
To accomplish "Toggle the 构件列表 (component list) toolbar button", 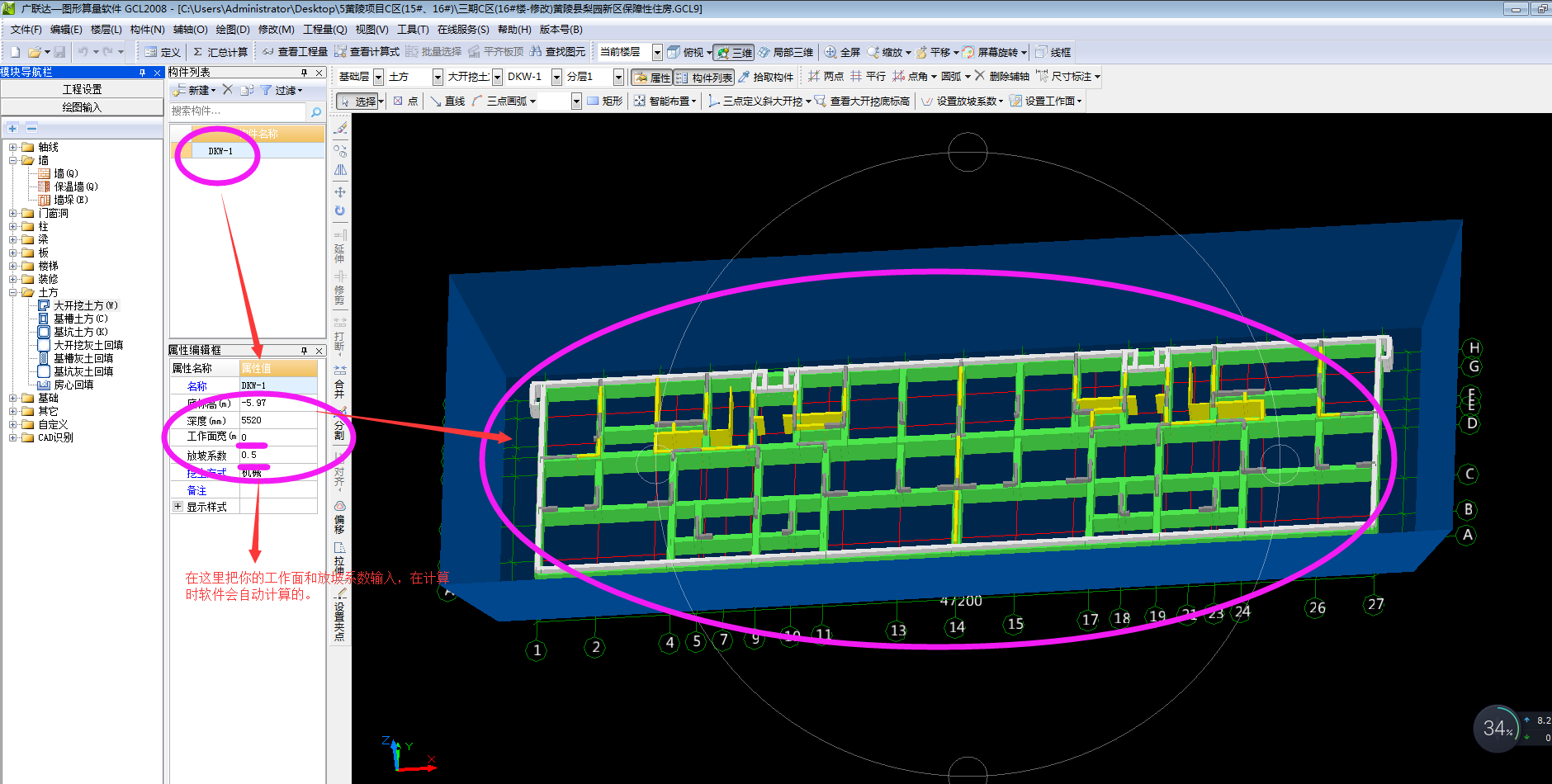I will [x=704, y=77].
